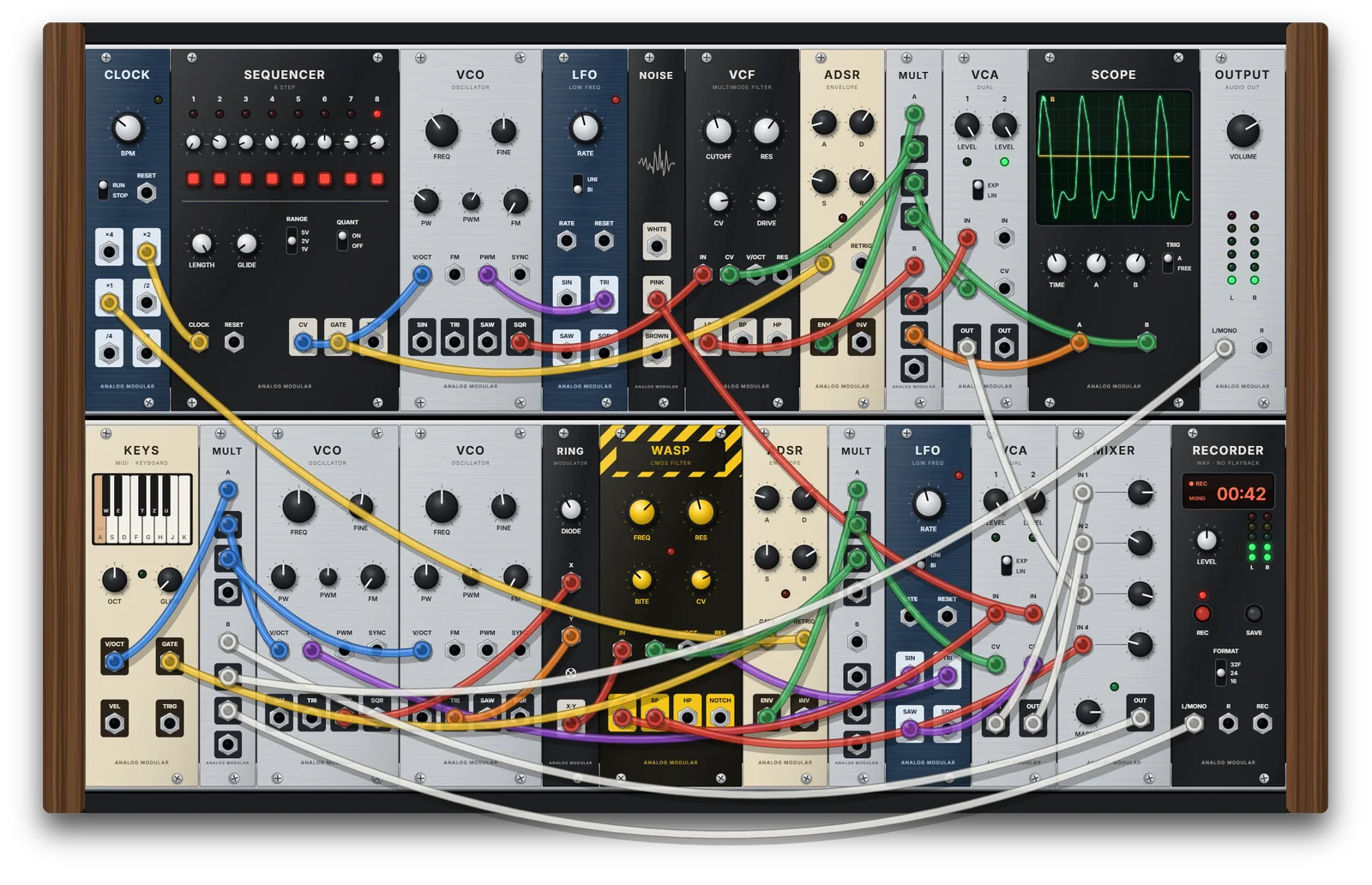The width and height of the screenshot is (1372, 885).
Task: Click the SEQUENCER CV output jack
Action: (303, 342)
